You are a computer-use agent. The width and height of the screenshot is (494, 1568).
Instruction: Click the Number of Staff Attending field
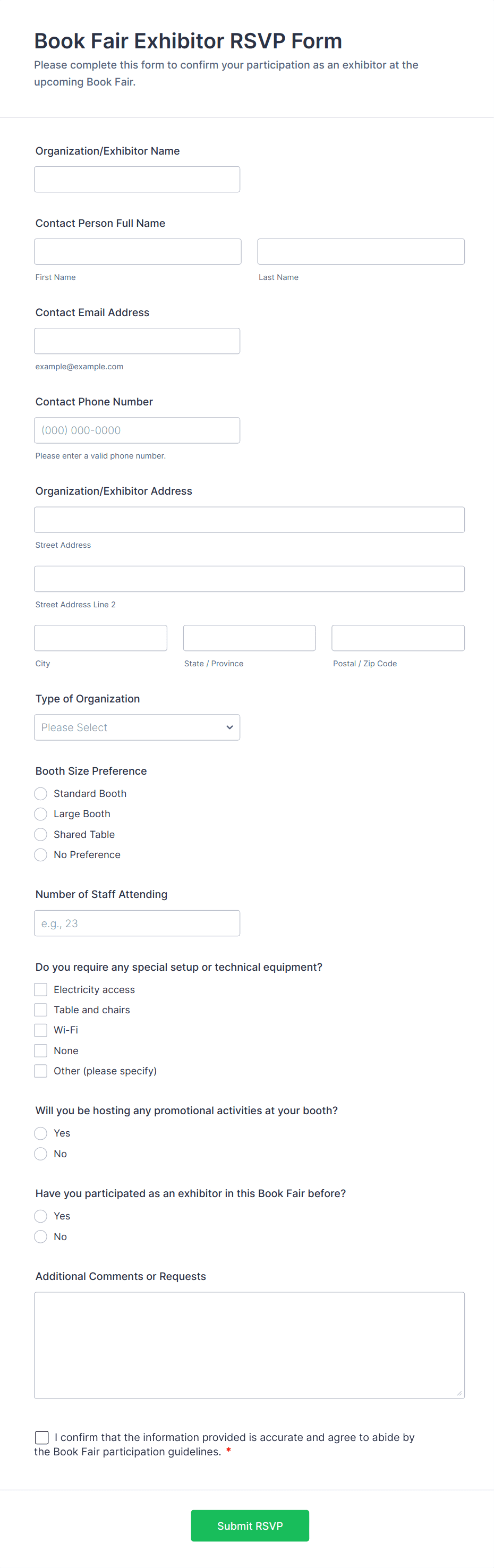(x=137, y=923)
